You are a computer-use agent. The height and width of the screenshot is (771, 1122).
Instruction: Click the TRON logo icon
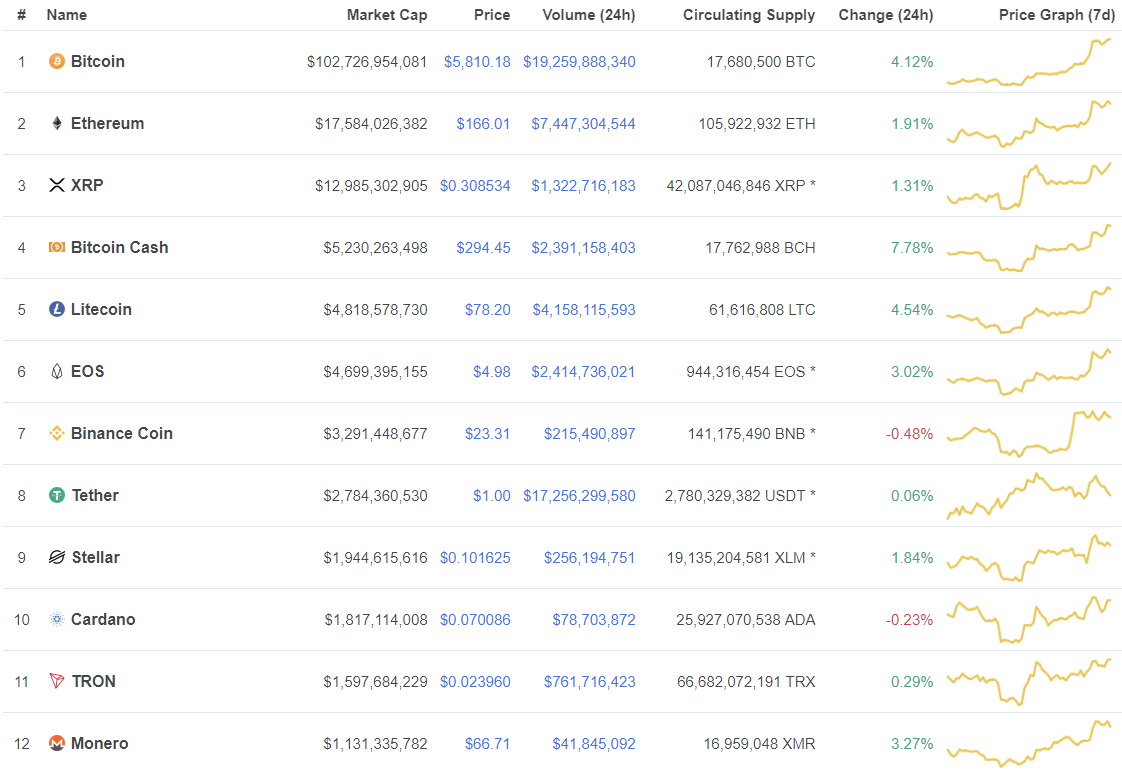point(57,681)
